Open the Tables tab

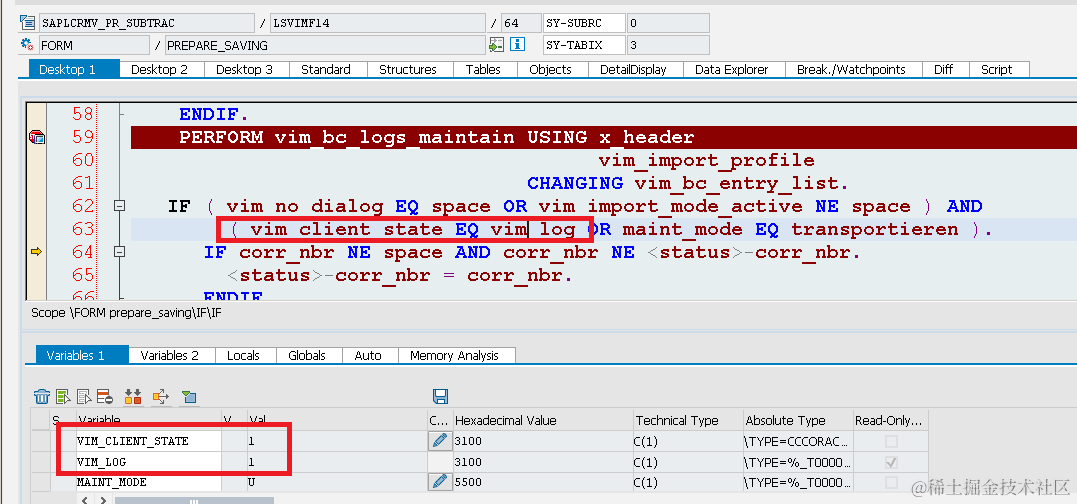(x=483, y=69)
